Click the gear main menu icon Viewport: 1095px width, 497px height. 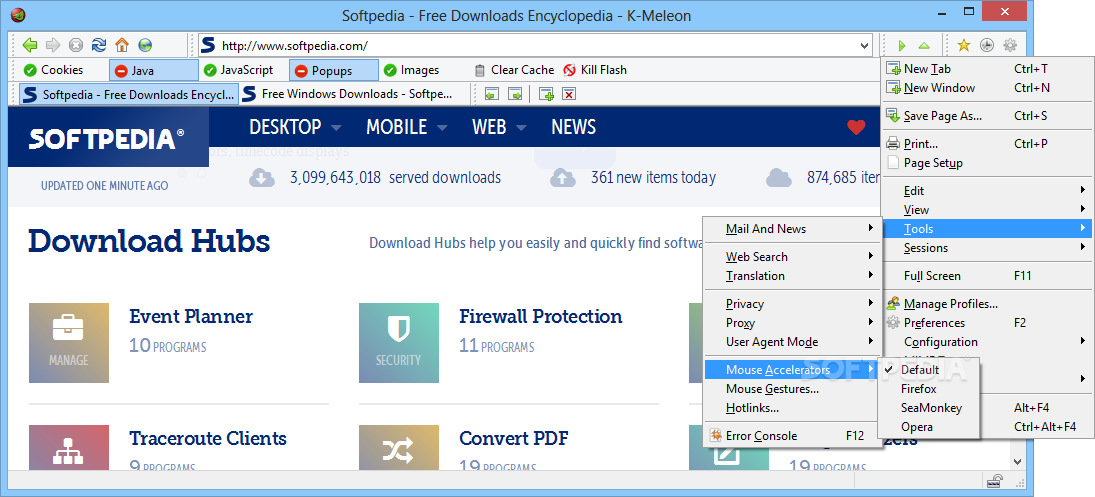[x=1010, y=45]
